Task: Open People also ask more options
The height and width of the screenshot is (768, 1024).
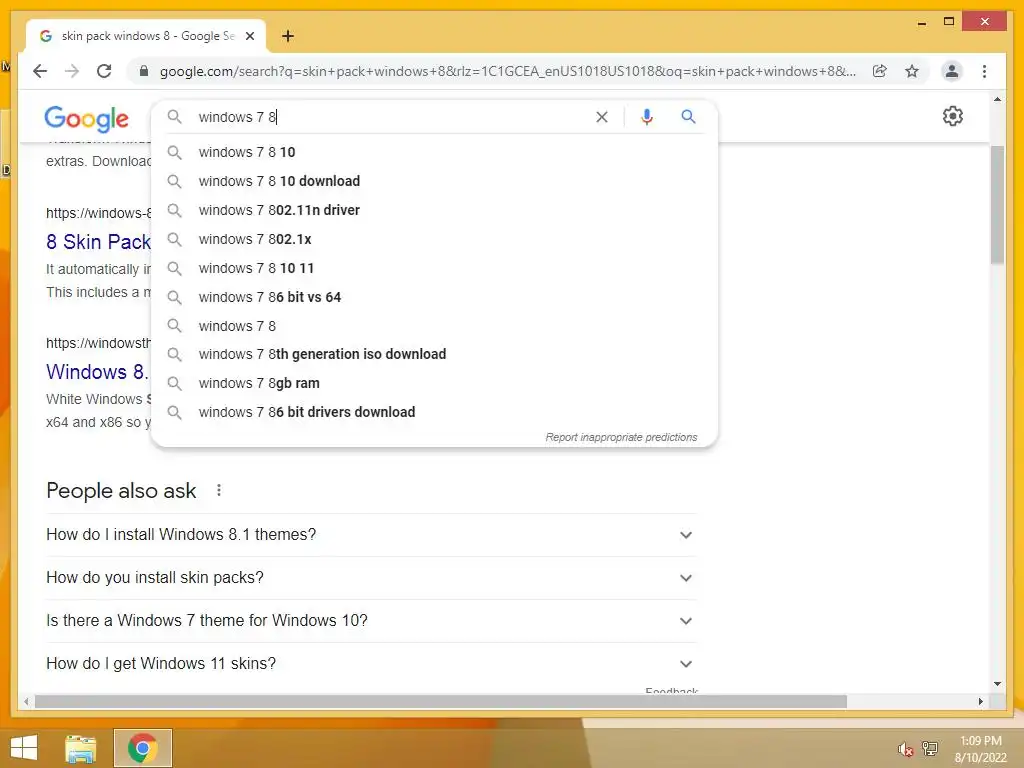Action: 219,490
